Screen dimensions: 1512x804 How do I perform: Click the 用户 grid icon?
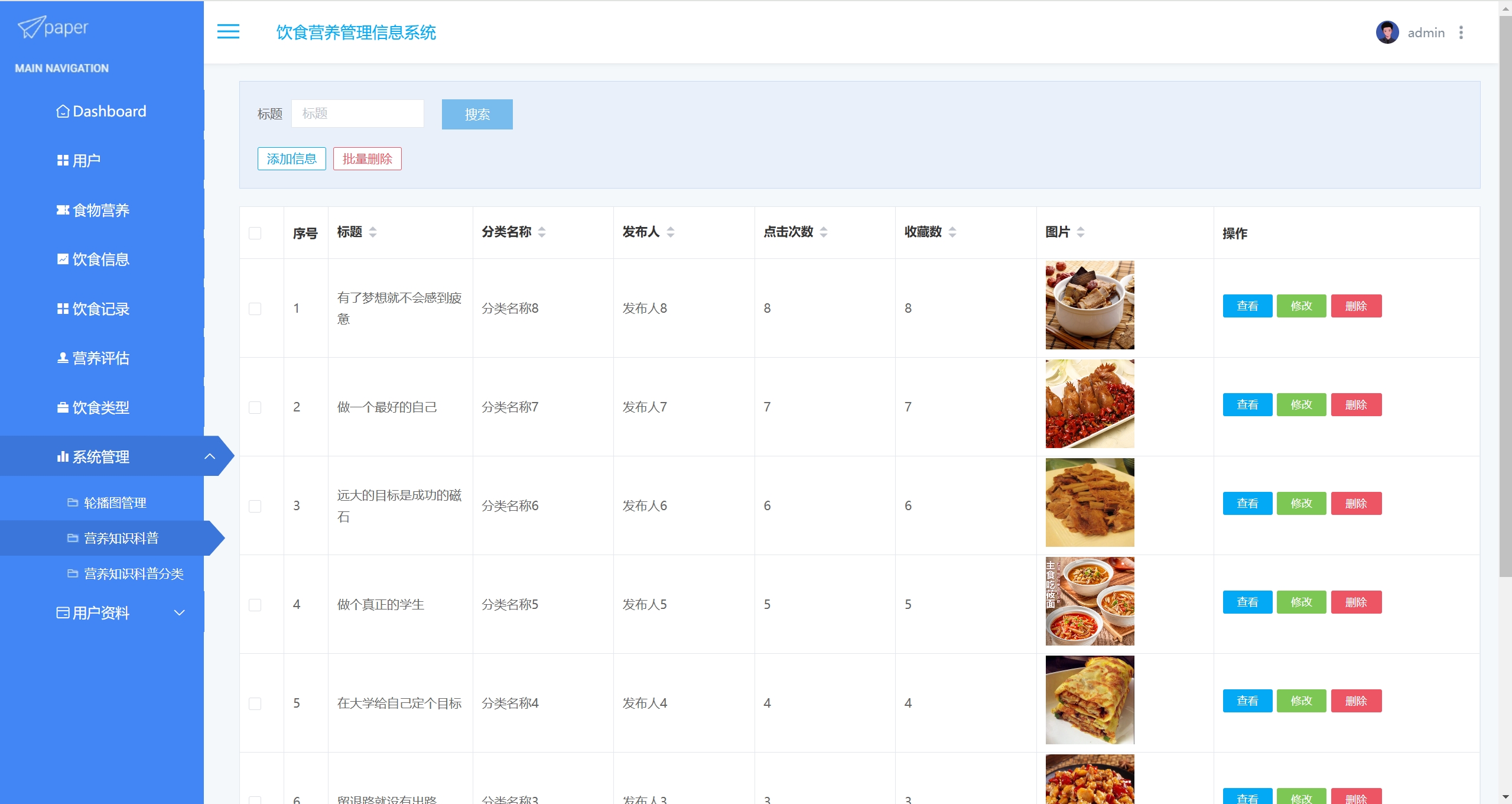point(63,161)
